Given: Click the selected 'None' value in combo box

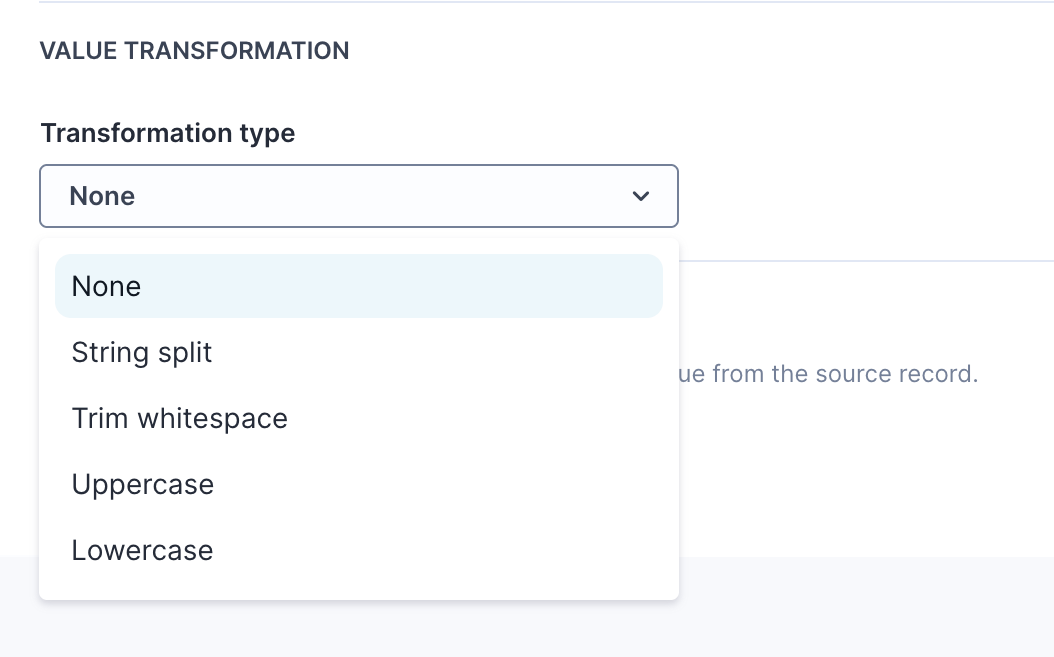Looking at the screenshot, I should (x=102, y=196).
